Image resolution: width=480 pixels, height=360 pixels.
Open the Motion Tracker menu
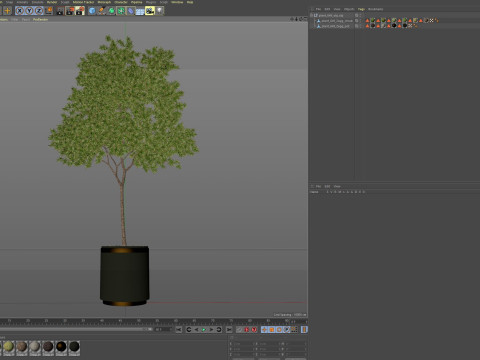click(83, 2)
